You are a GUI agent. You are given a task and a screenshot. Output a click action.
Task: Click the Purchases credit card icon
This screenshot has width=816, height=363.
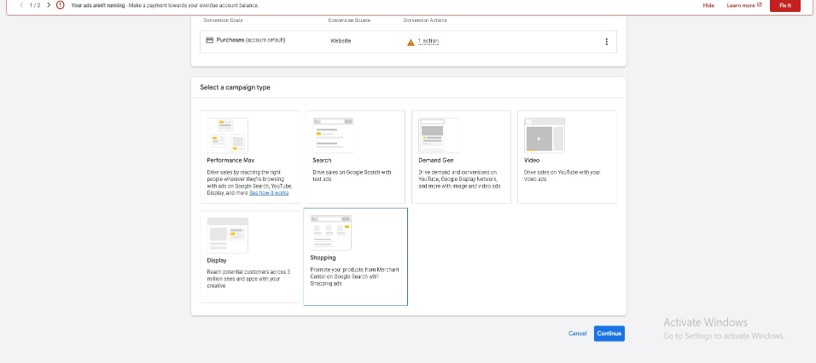(x=210, y=40)
